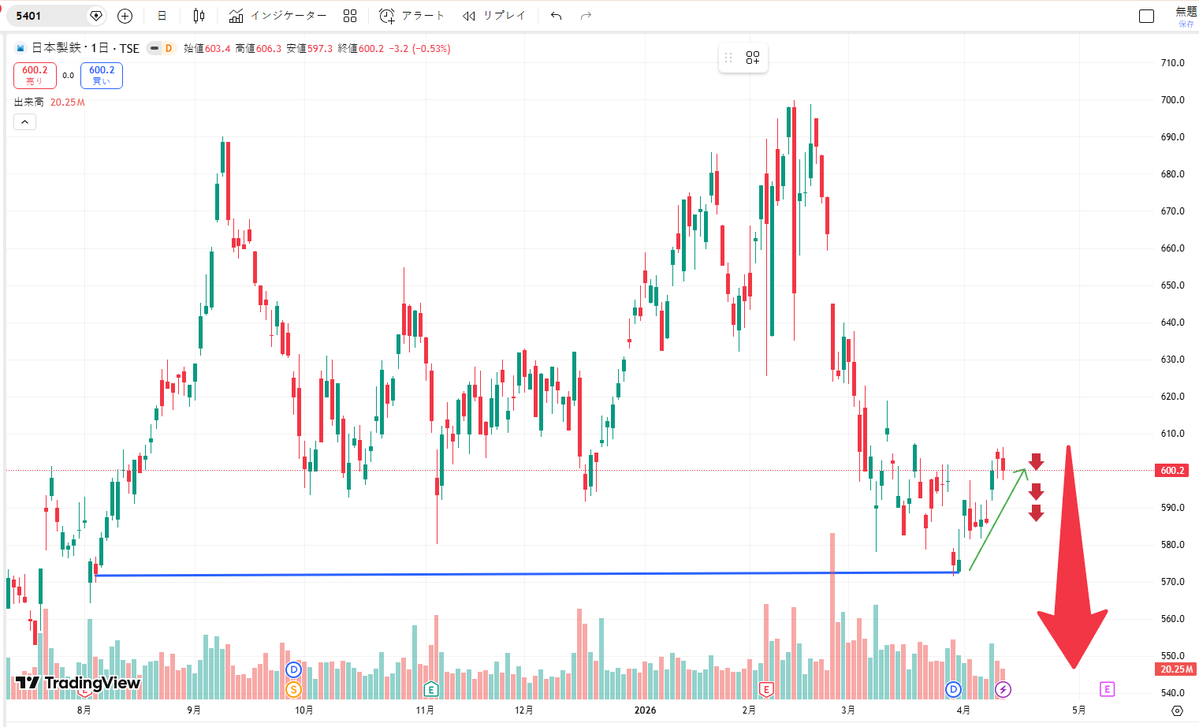Click the red 600.2 売り sell button
1199x727 pixels.
tap(34, 75)
